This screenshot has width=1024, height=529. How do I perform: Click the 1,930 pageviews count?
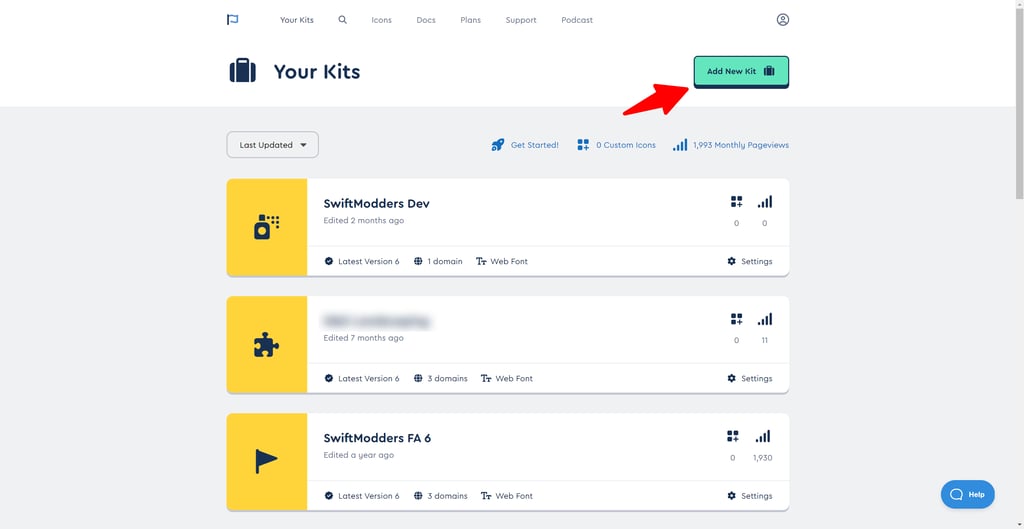pos(763,458)
